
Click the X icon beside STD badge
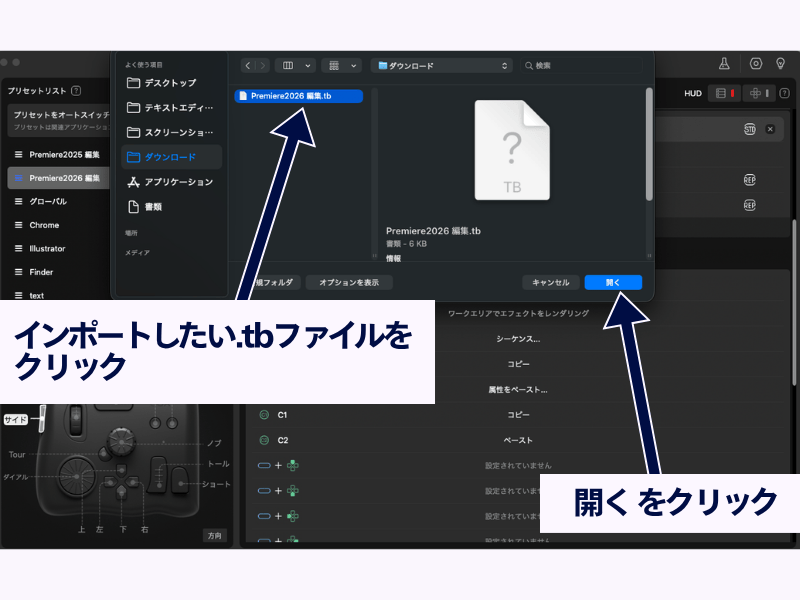tap(770, 129)
